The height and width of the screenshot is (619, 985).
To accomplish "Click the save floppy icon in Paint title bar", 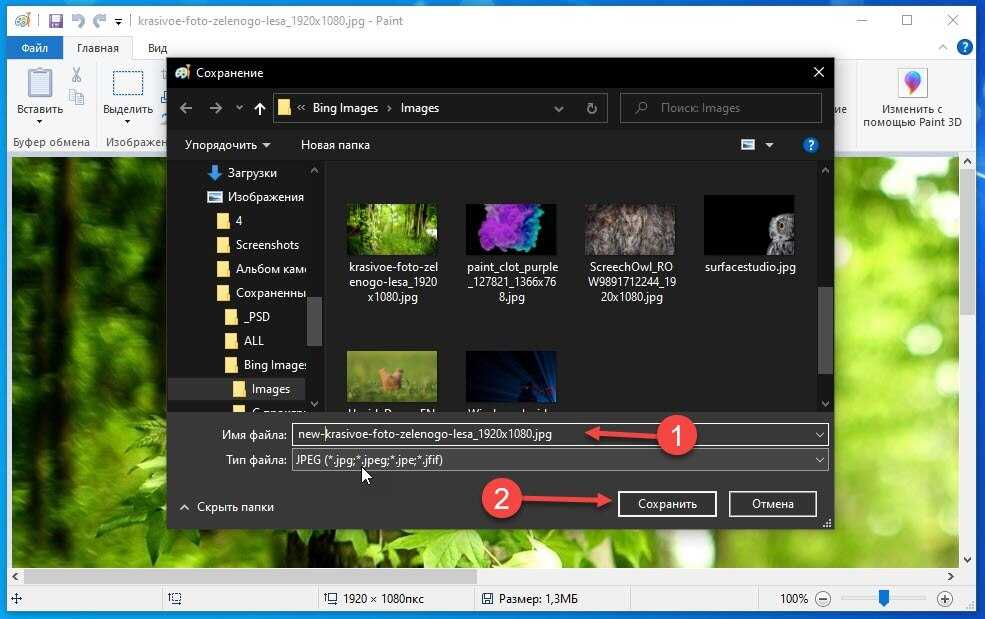I will 55,21.
